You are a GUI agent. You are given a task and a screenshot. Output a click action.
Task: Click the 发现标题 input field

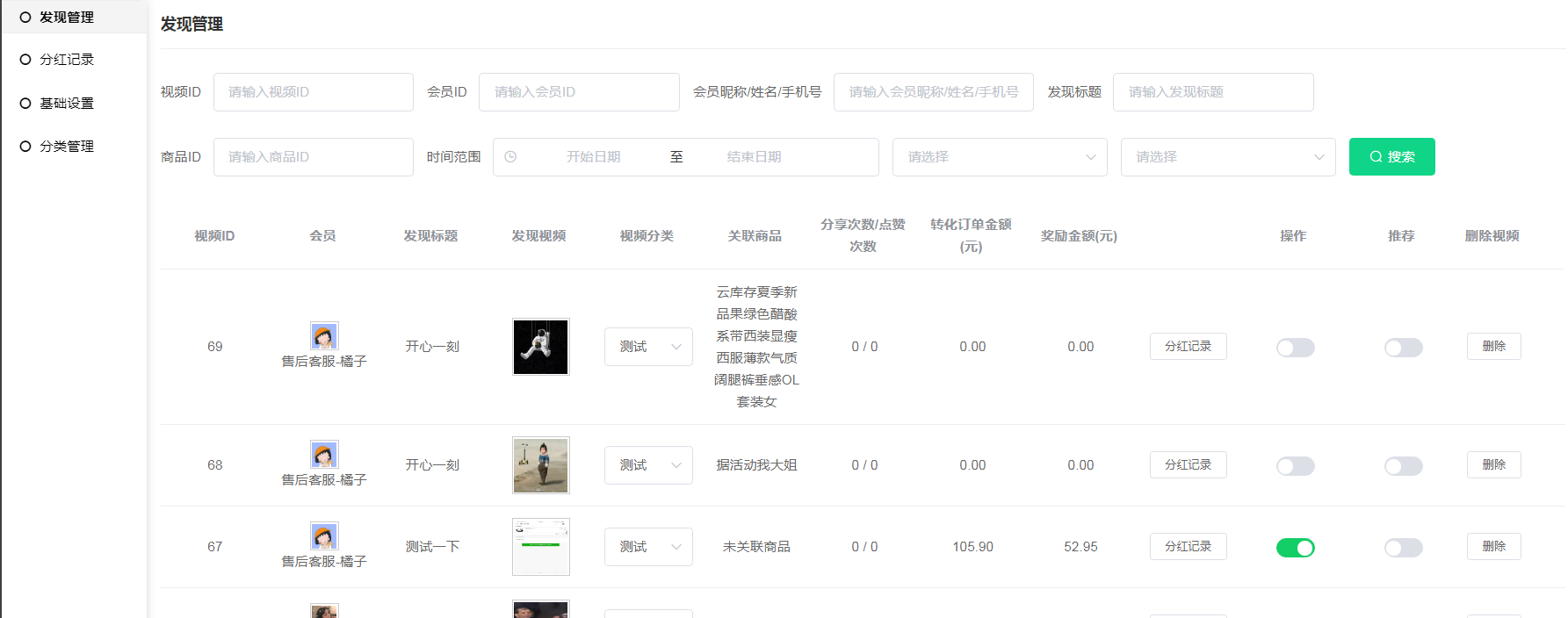pyautogui.click(x=1213, y=92)
